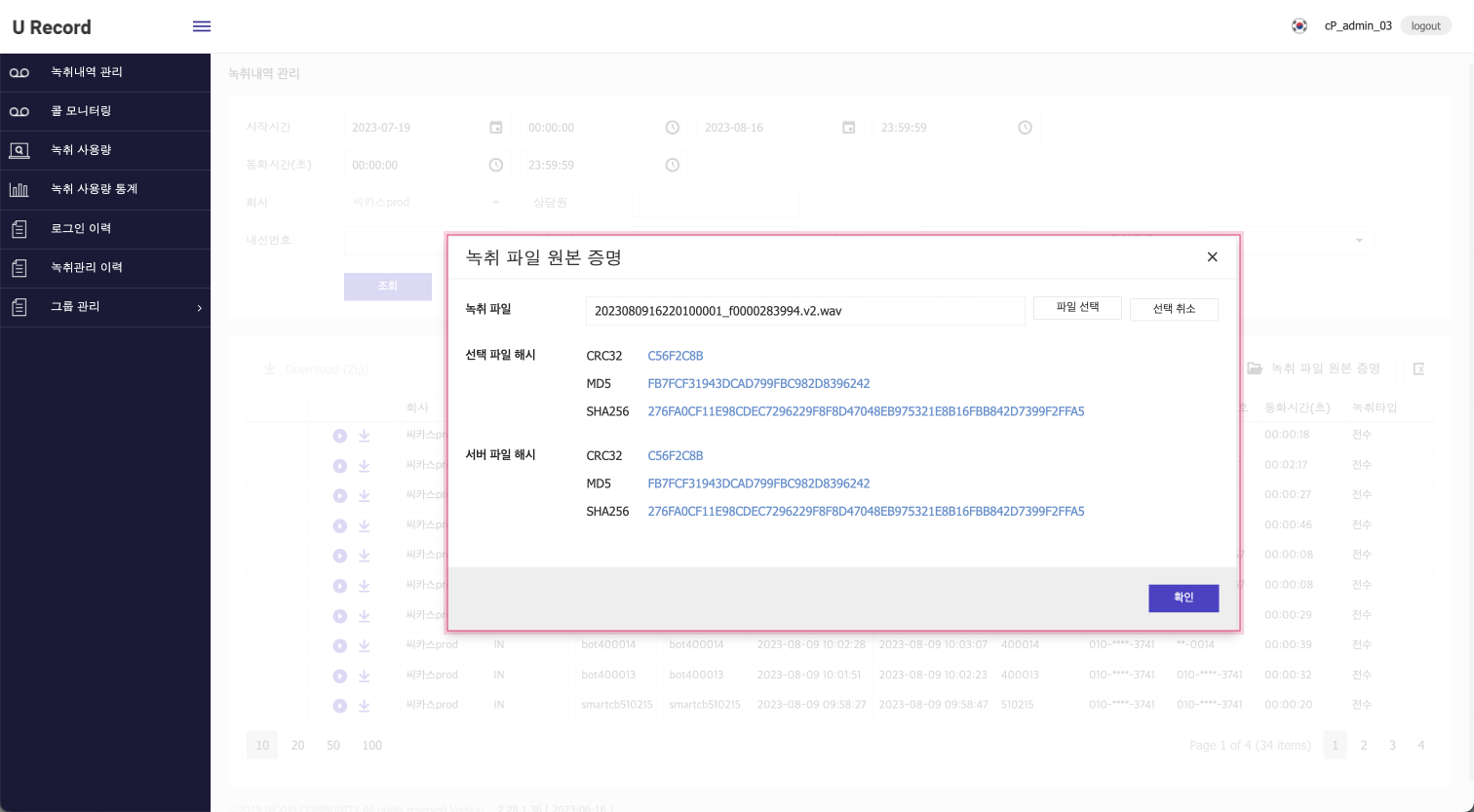This screenshot has height=812, width=1474.
Task: Close the recording file verification dialog
Action: click(x=1212, y=257)
